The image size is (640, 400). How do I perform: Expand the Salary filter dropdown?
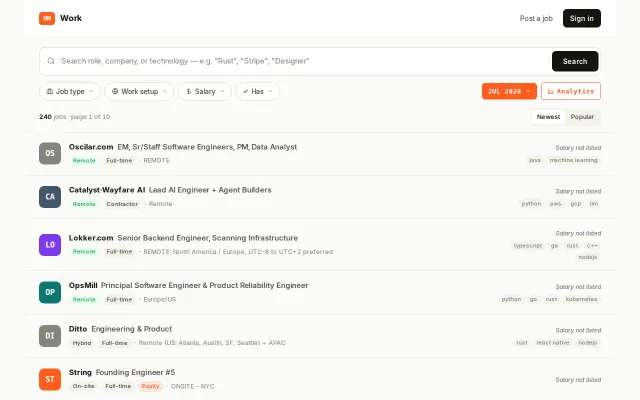click(x=204, y=91)
